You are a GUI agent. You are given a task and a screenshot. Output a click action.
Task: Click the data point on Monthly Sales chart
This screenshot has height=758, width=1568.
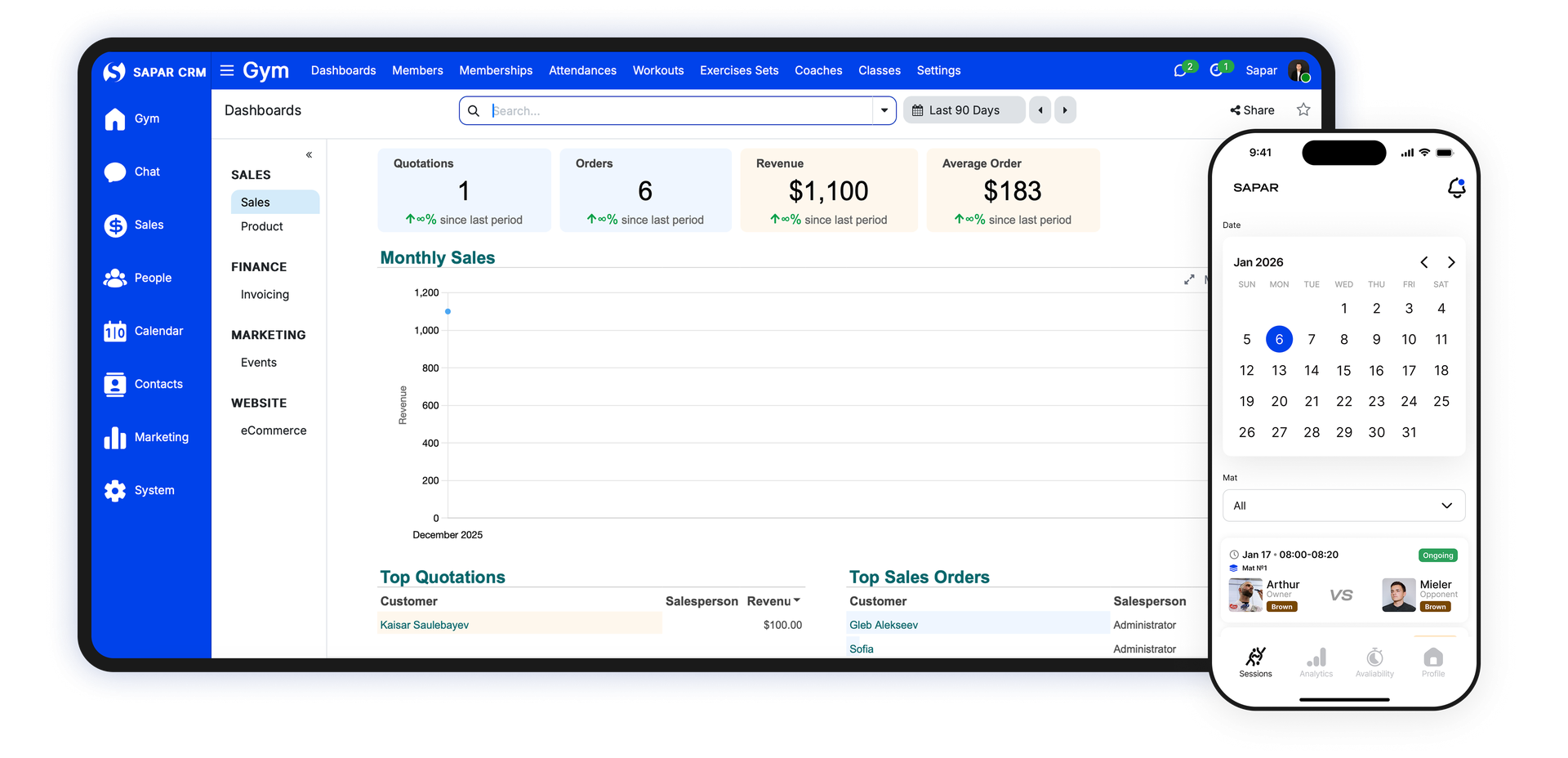point(448,311)
